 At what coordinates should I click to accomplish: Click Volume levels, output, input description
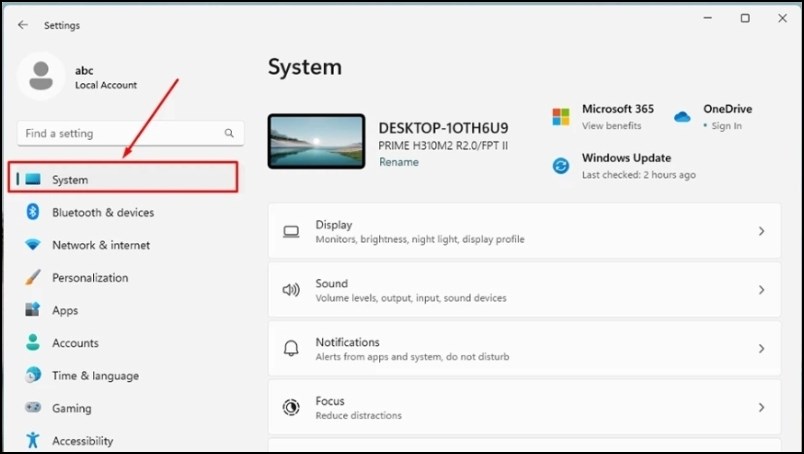(411, 298)
